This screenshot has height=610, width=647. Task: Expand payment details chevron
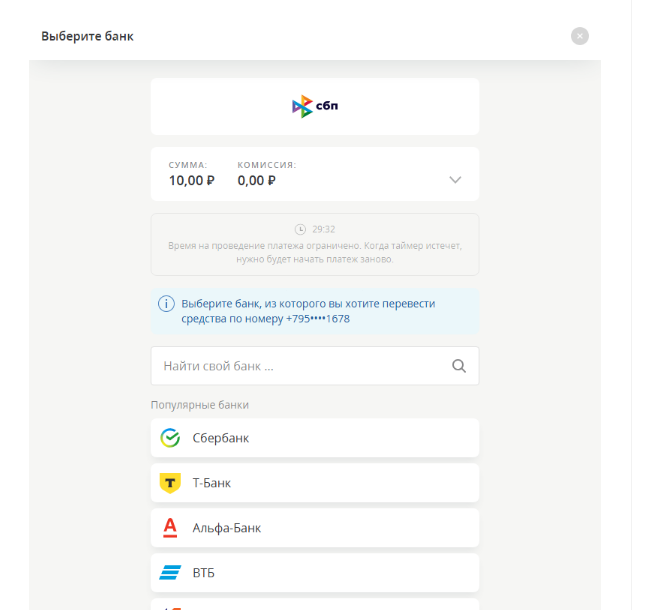[455, 180]
